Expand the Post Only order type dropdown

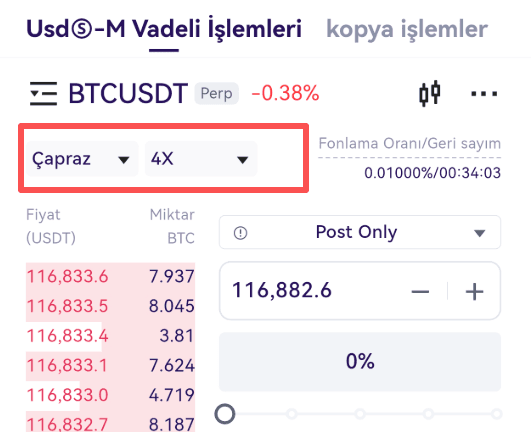360,232
